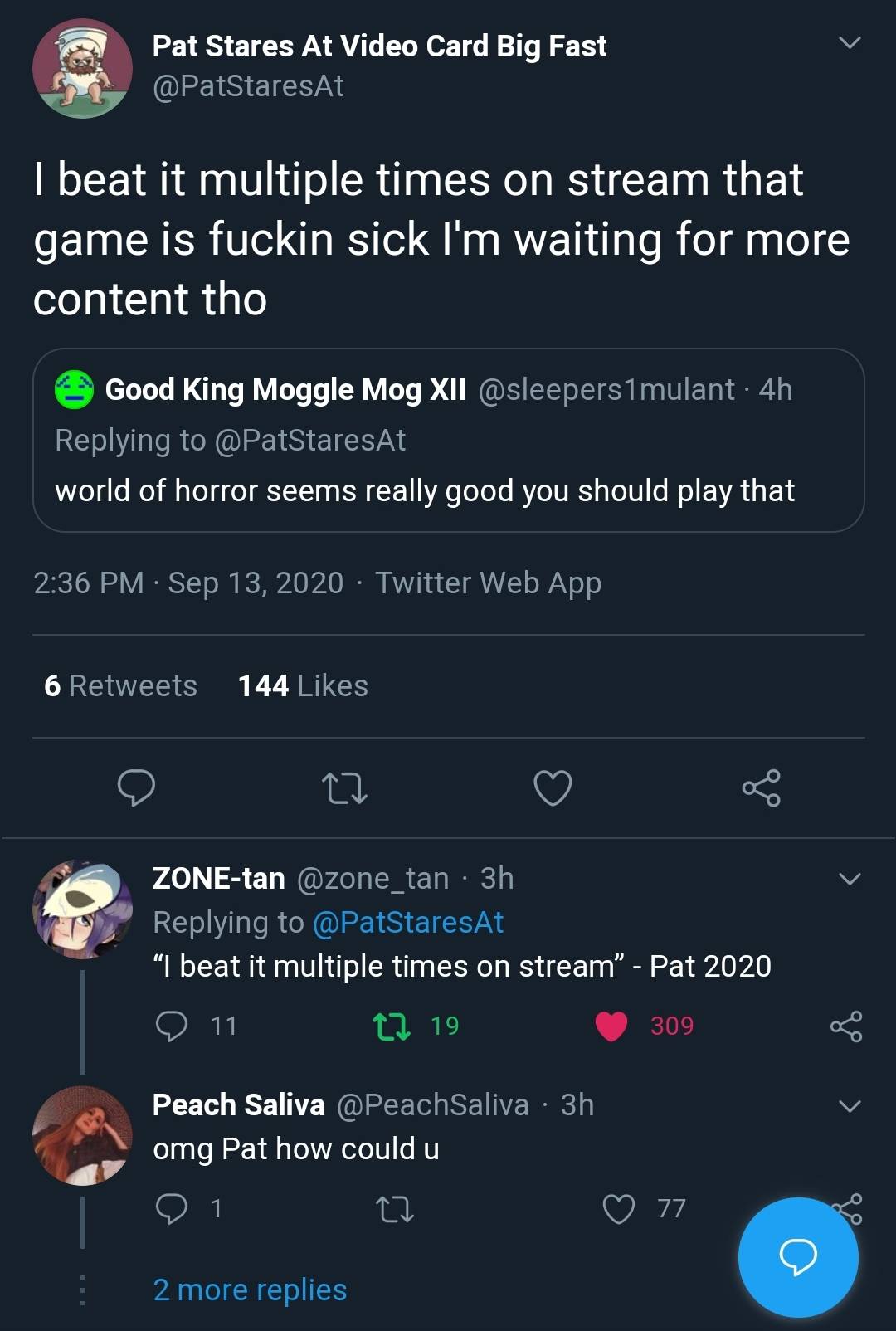896x1331 pixels.
Task: View the 144 Likes list
Action: pyautogui.click(x=303, y=685)
